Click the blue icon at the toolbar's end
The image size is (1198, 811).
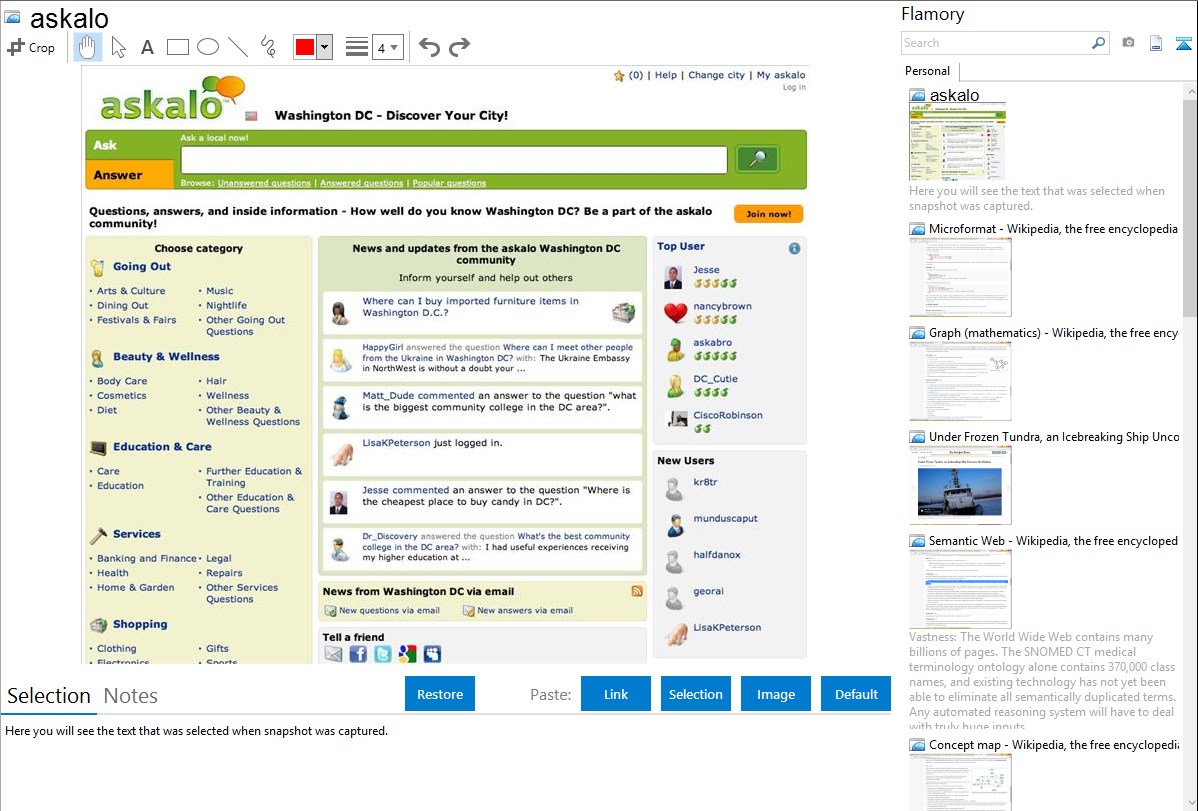[1183, 43]
